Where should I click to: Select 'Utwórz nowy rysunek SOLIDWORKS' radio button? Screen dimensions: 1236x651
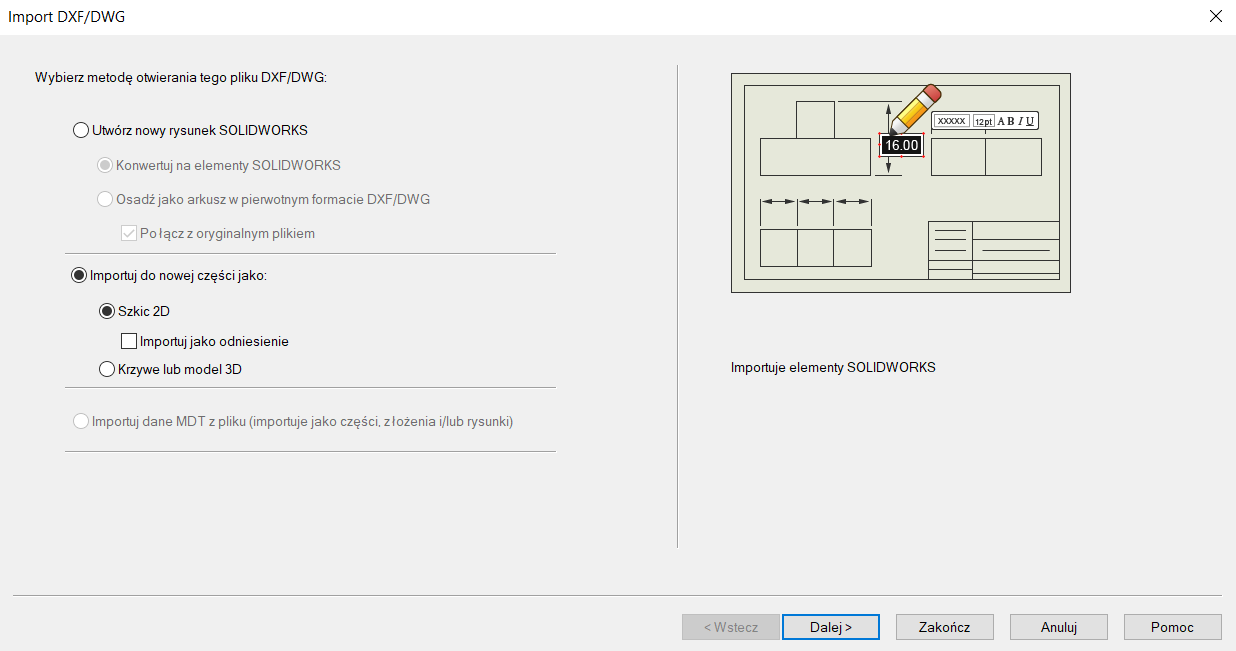click(81, 130)
